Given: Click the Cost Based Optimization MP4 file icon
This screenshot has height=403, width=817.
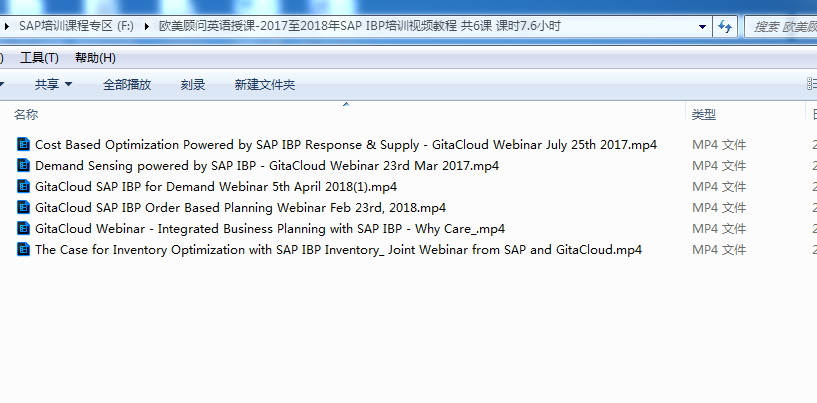Looking at the screenshot, I should click(23, 144).
